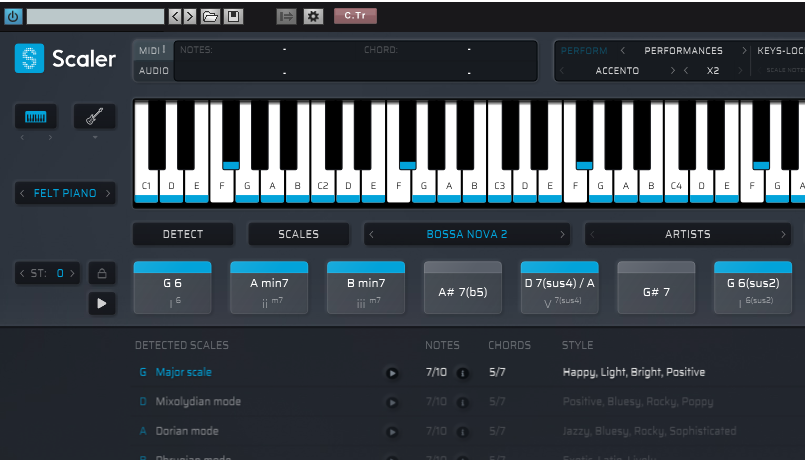Go to previous preset arrow in top bar
Viewport: 805px width, 460px height.
175,16
